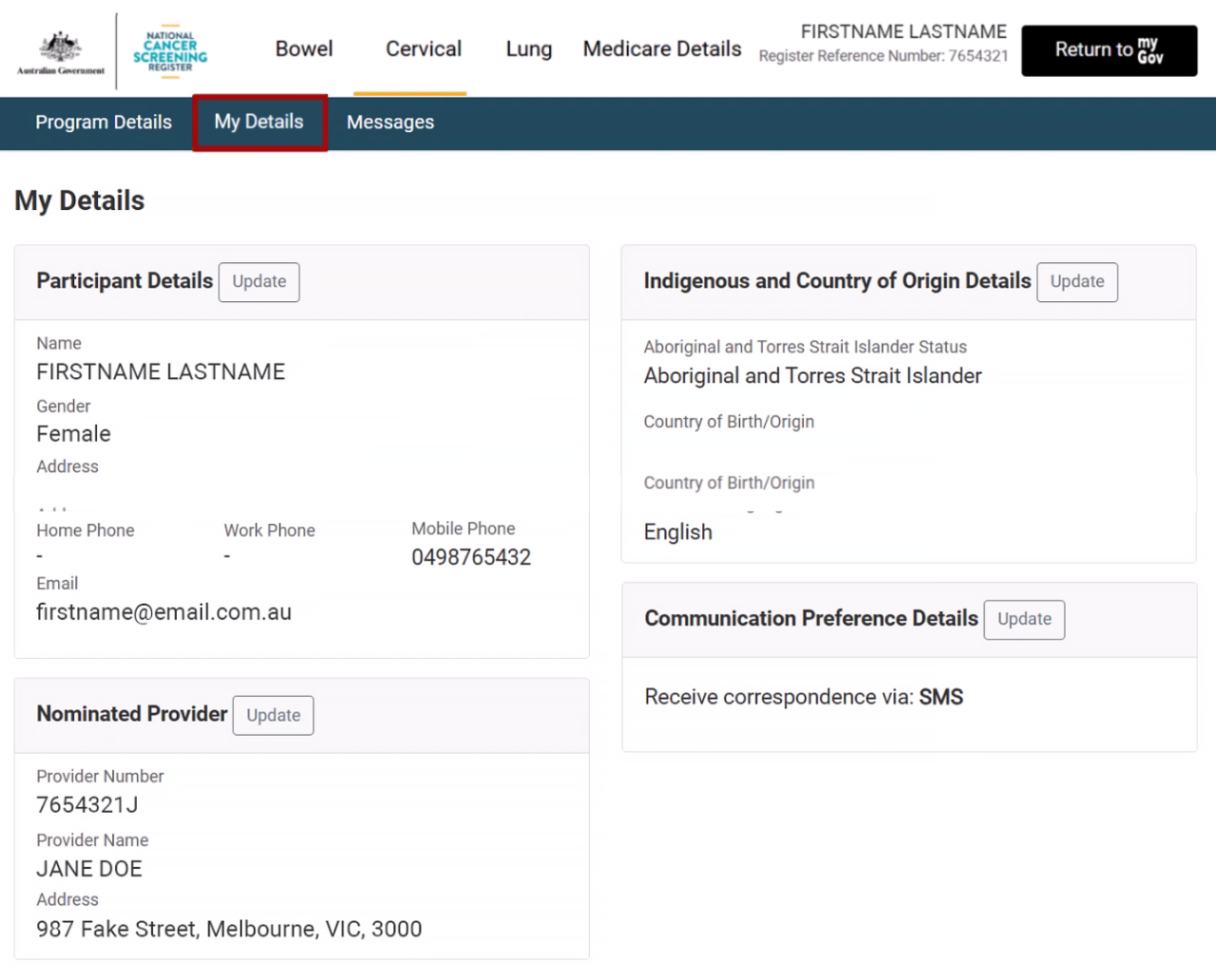Click the FIRSTNAME LASTNAME header account name
This screenshot has height=980, width=1216.
(x=903, y=31)
